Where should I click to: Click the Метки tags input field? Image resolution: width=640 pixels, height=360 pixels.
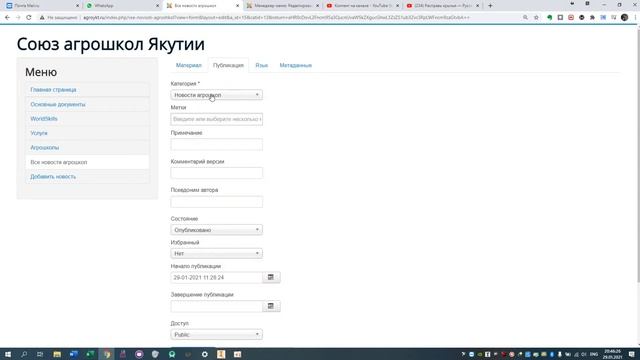(x=216, y=119)
